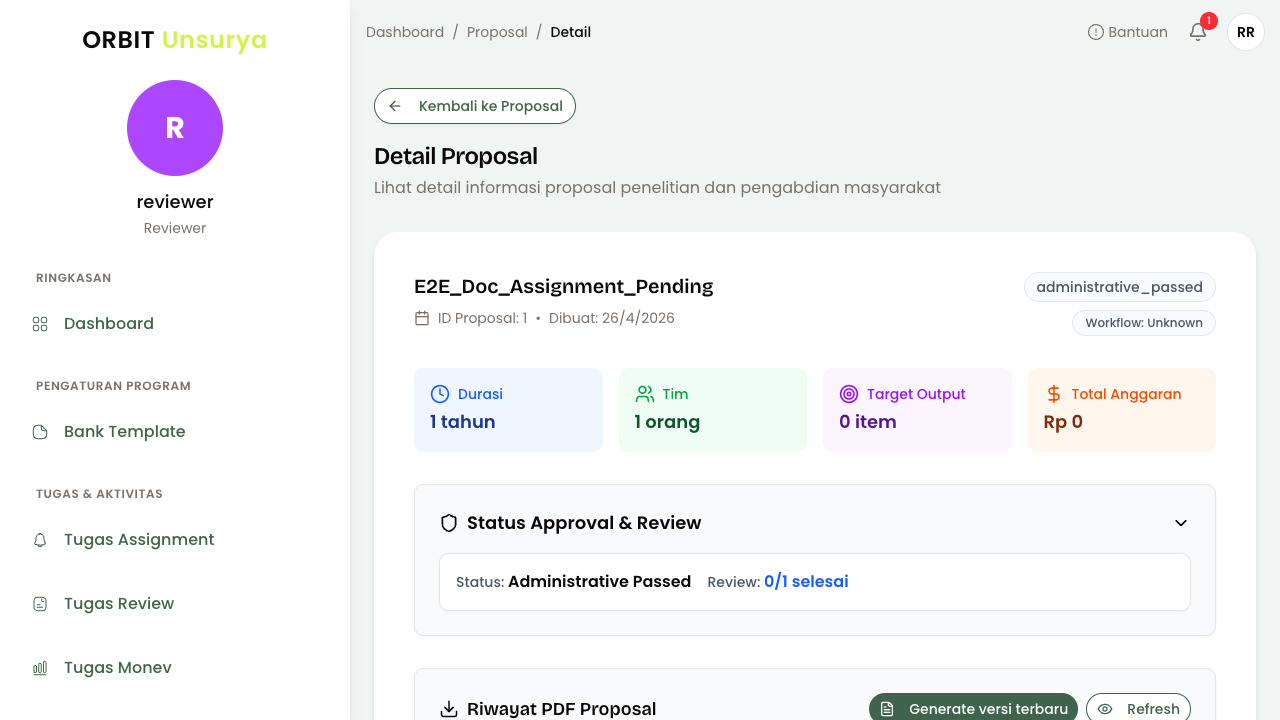This screenshot has height=720, width=1280.
Task: Click the Rp 0 budget value
Action: pyautogui.click(x=1063, y=422)
